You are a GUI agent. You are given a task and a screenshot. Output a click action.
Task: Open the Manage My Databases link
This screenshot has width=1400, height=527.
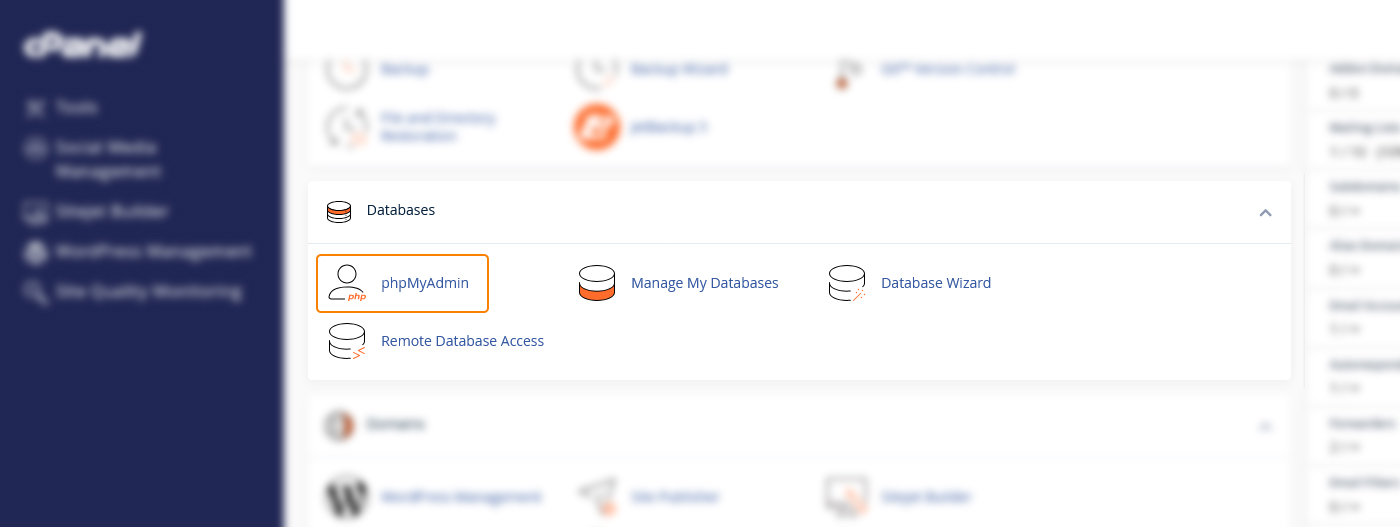tap(704, 283)
